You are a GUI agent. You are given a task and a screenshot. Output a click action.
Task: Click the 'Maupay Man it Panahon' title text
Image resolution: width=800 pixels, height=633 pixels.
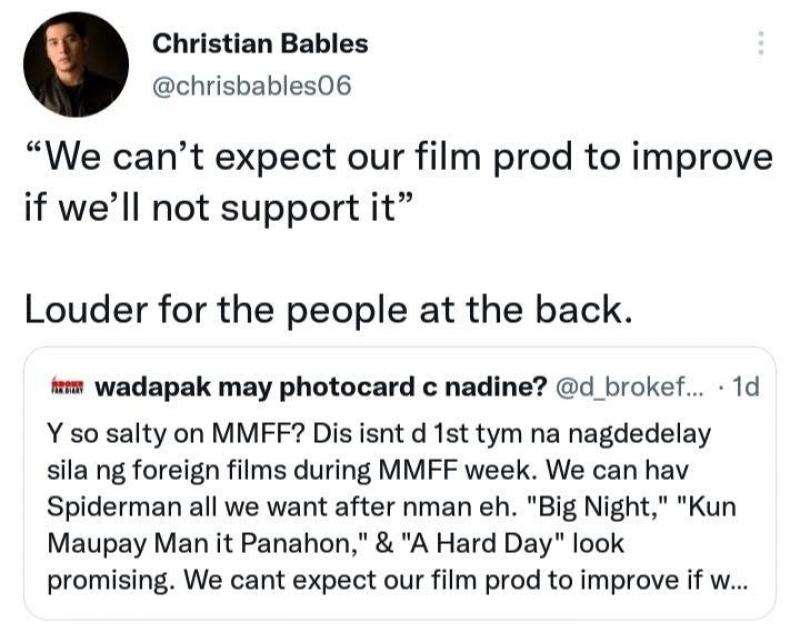(171, 544)
